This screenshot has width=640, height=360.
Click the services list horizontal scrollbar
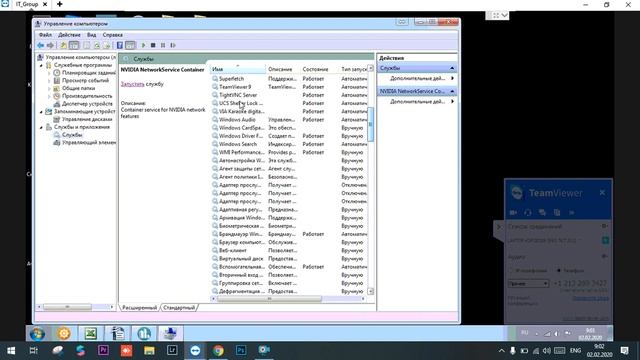[x=269, y=299]
